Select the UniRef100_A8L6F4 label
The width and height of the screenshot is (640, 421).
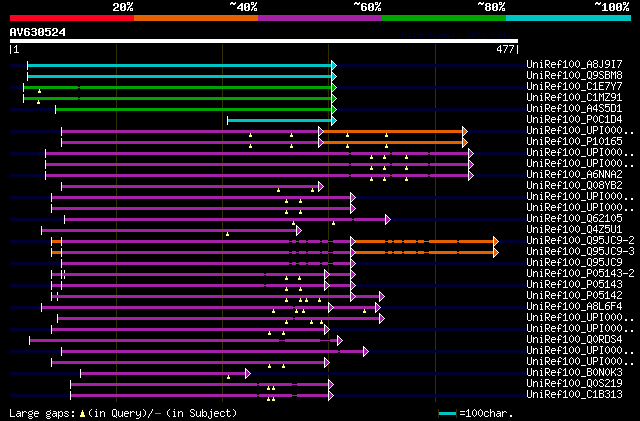[x=574, y=307]
